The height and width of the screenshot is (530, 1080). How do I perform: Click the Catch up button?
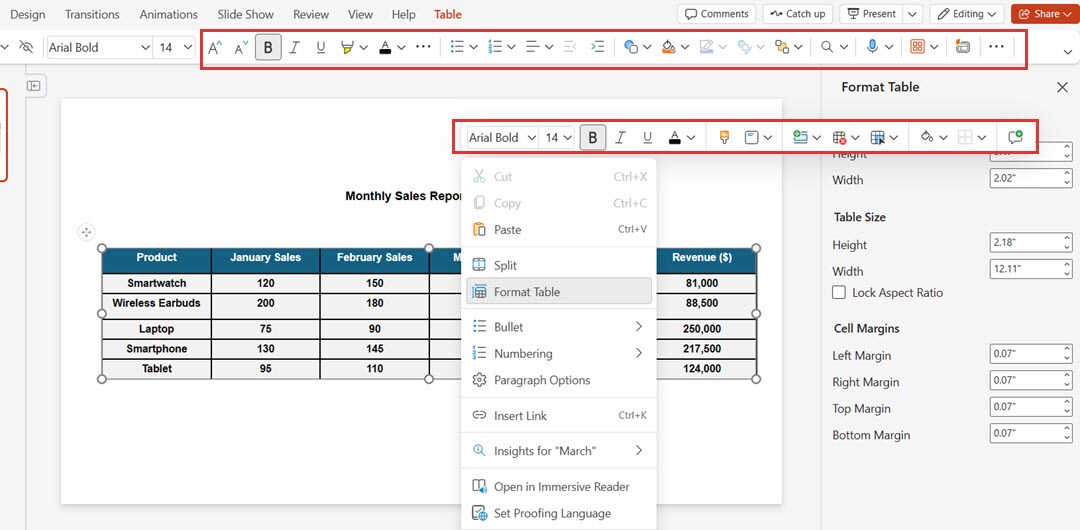coord(798,14)
